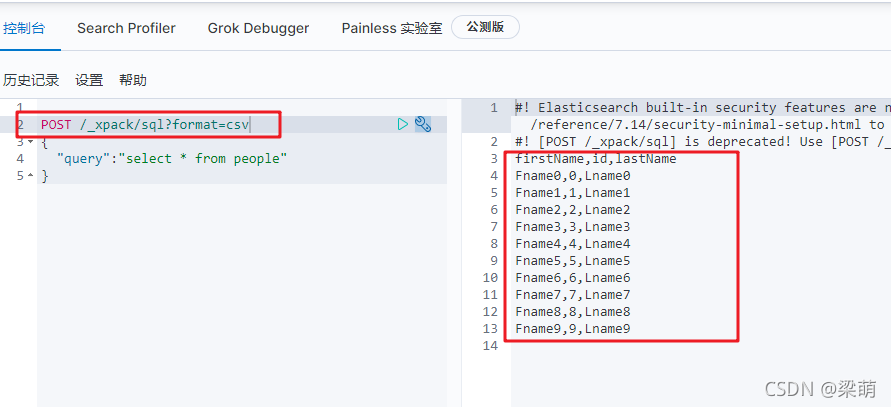Click output row Fname5,5,Lname5
This screenshot has width=891, height=407.
tap(573, 261)
